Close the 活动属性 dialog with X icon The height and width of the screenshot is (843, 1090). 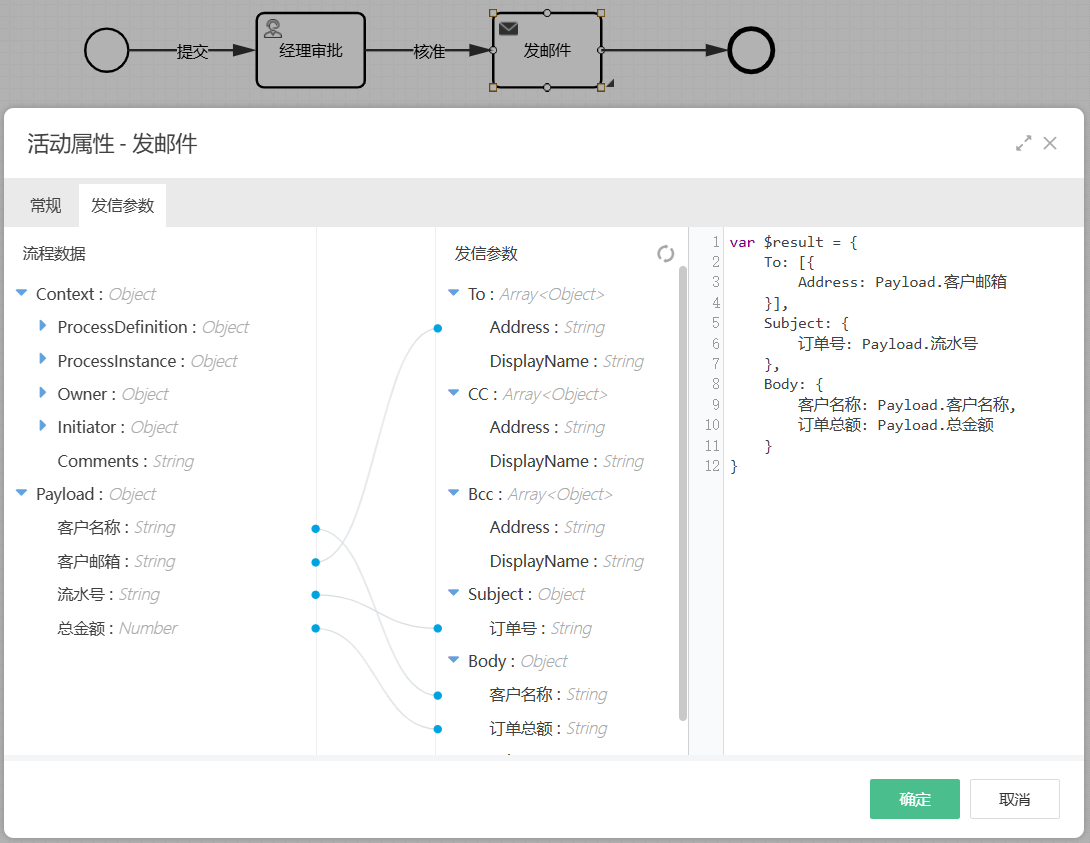click(x=1050, y=143)
